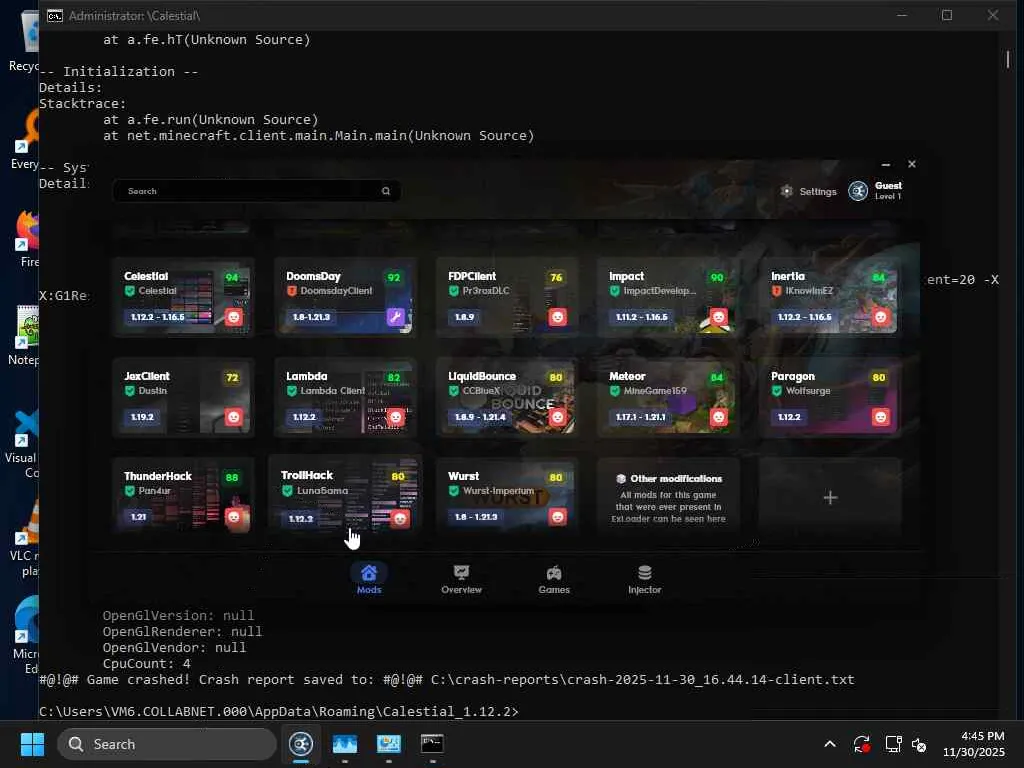Click the red face icon on Wurst card
Viewport: 1024px width, 768px height.
point(557,517)
